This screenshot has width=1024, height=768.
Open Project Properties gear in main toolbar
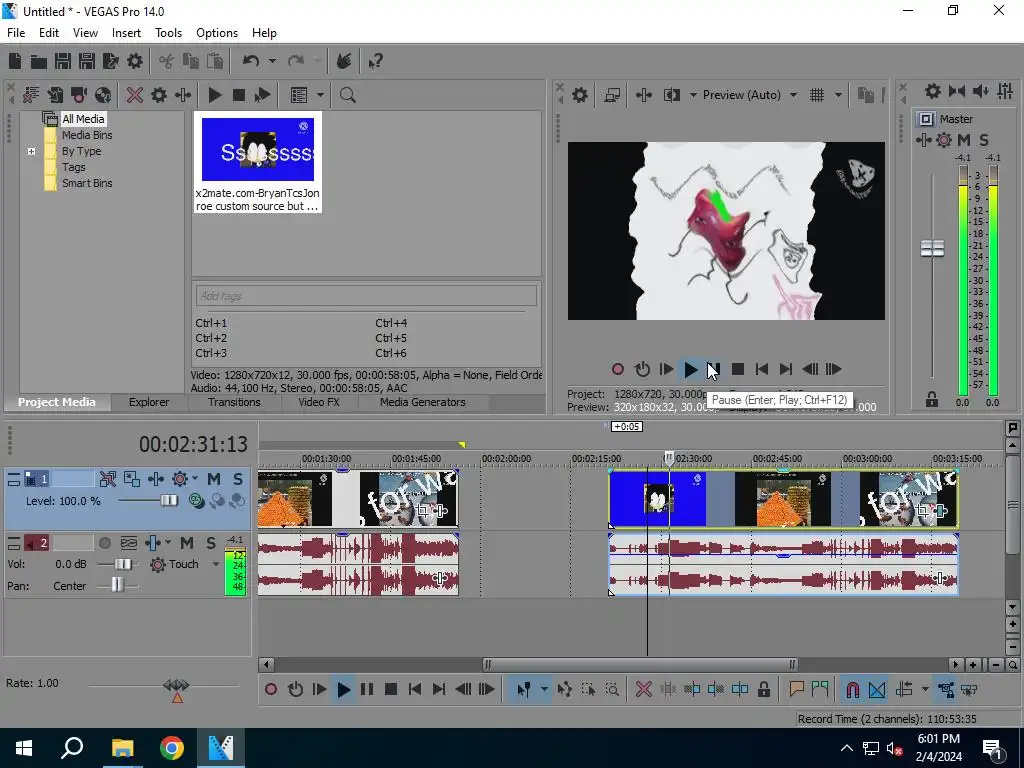pos(135,61)
